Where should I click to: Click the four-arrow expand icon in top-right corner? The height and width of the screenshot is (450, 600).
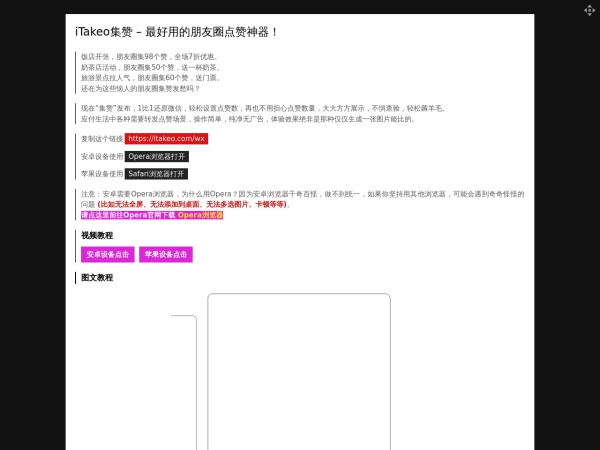point(589,10)
